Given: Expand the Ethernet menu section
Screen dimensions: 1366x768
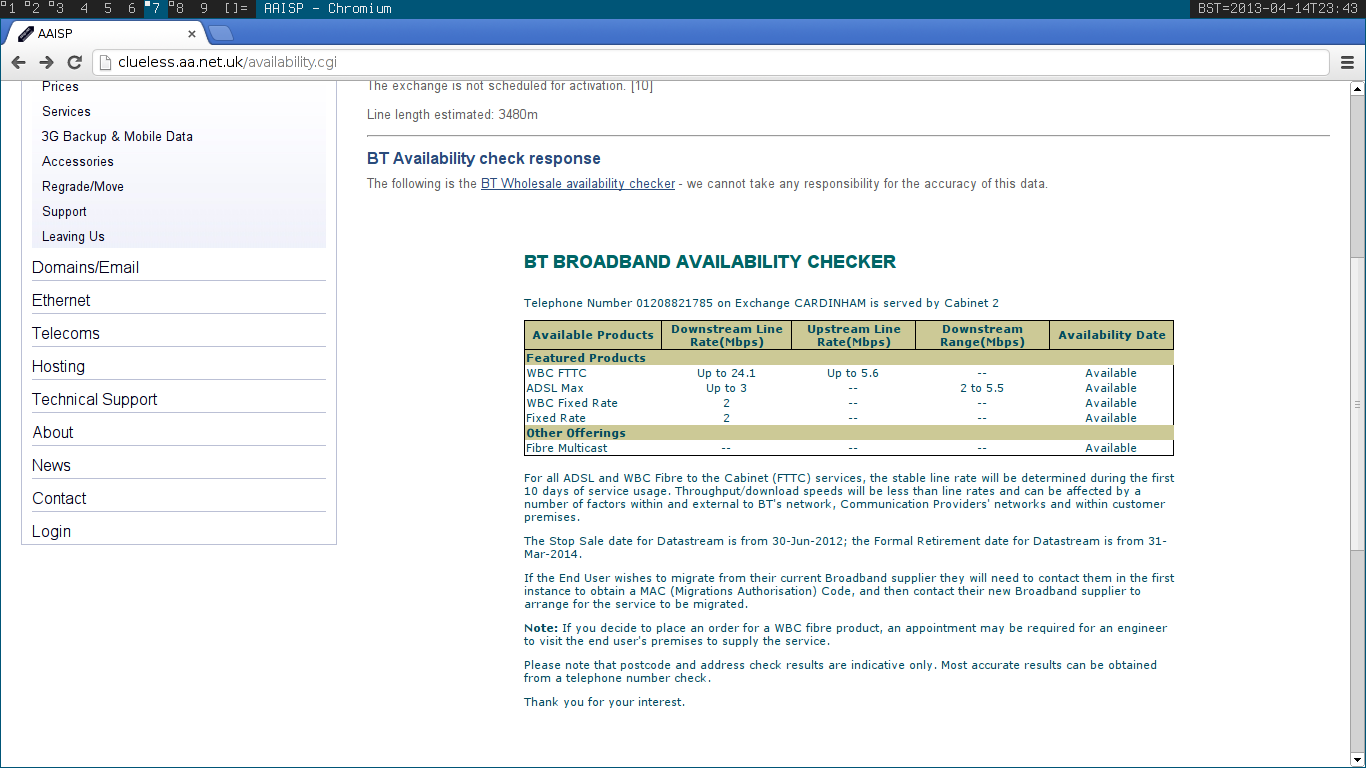Looking at the screenshot, I should tap(61, 301).
